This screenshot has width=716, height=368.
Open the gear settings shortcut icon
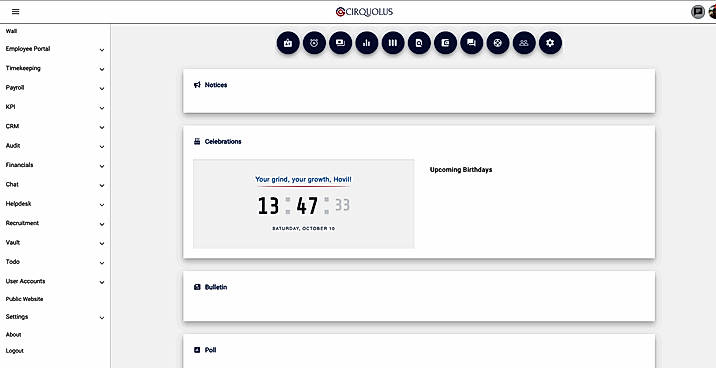pyautogui.click(x=550, y=43)
